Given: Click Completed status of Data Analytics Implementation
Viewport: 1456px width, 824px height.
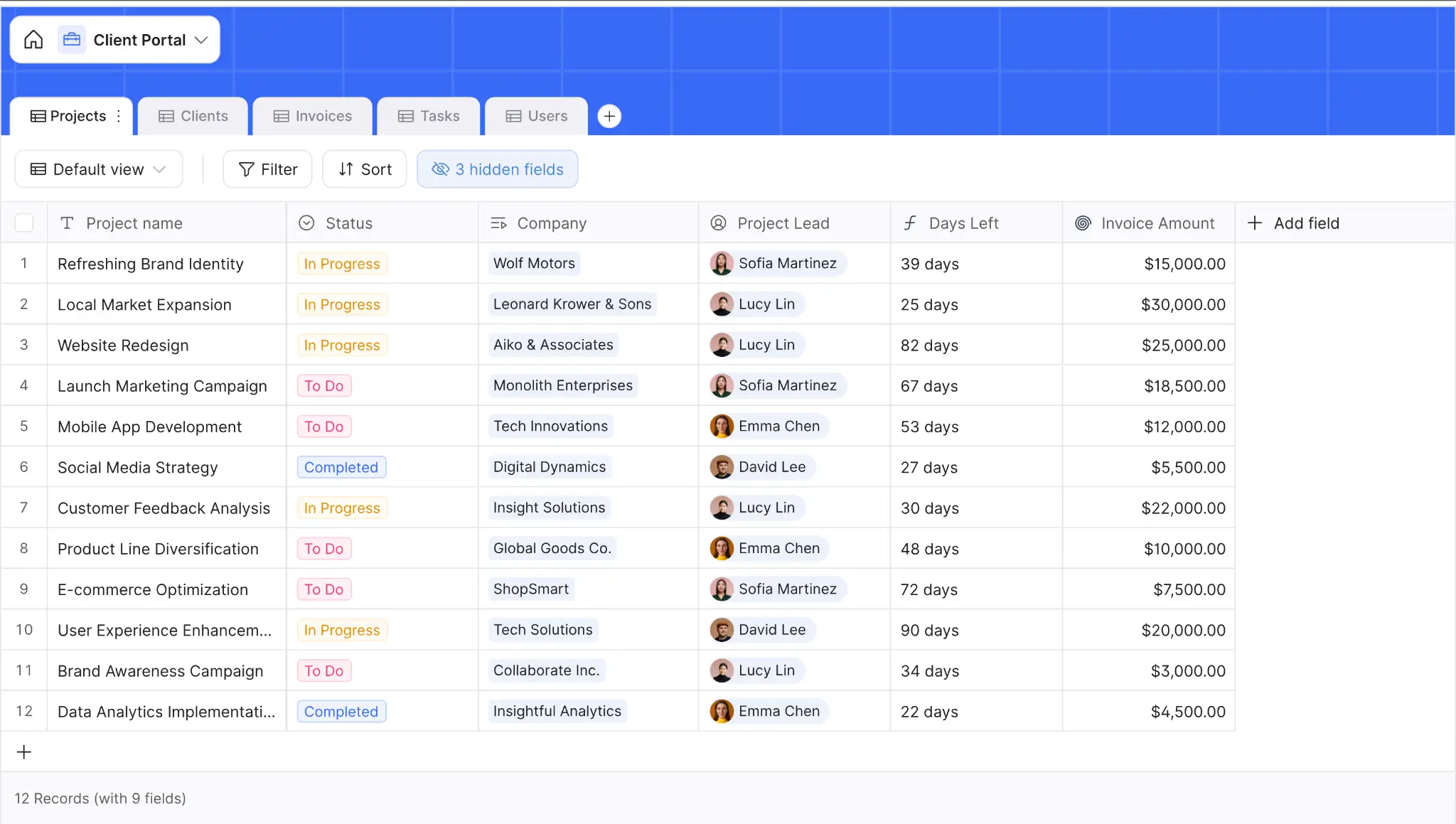Looking at the screenshot, I should [x=341, y=712].
